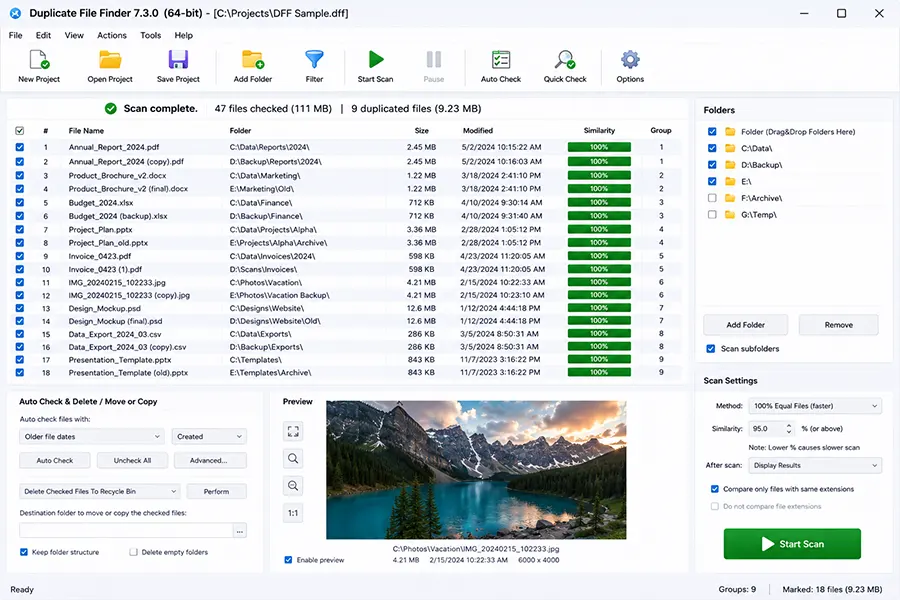The image size is (900, 600).
Task: Uncheck row 1 Annual_Report_2024.pdf checkbox
Action: (x=20, y=147)
